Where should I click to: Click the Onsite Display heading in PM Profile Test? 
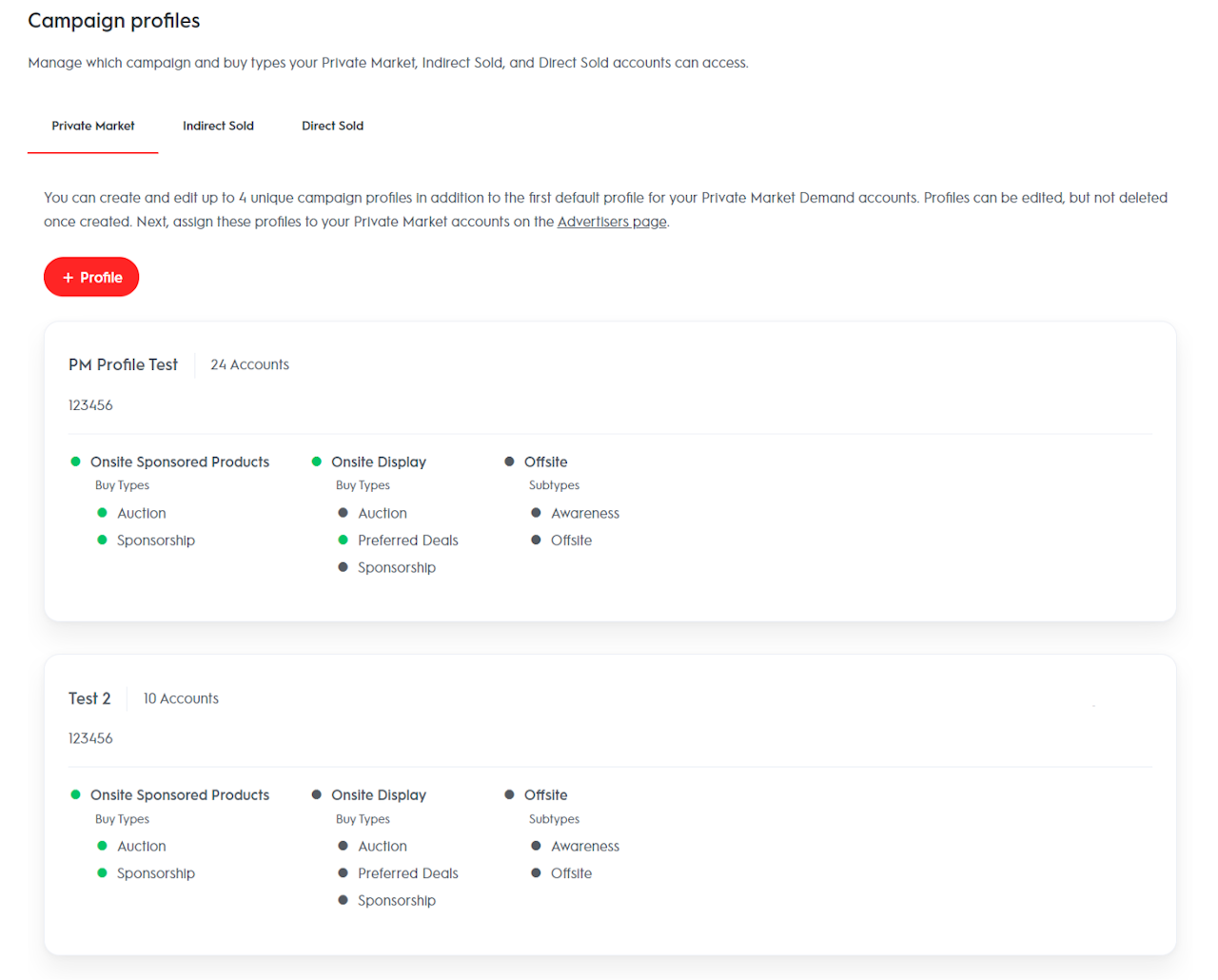click(379, 461)
